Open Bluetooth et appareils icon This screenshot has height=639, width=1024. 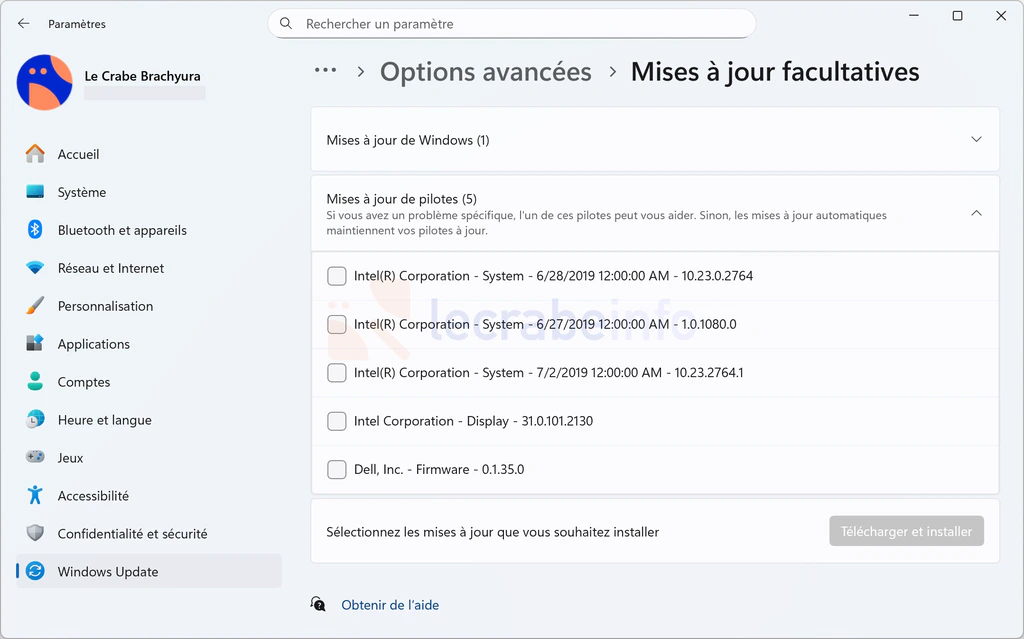[35, 230]
